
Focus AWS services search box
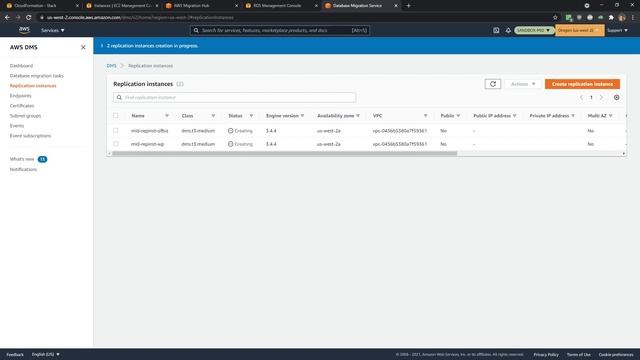click(280, 30)
